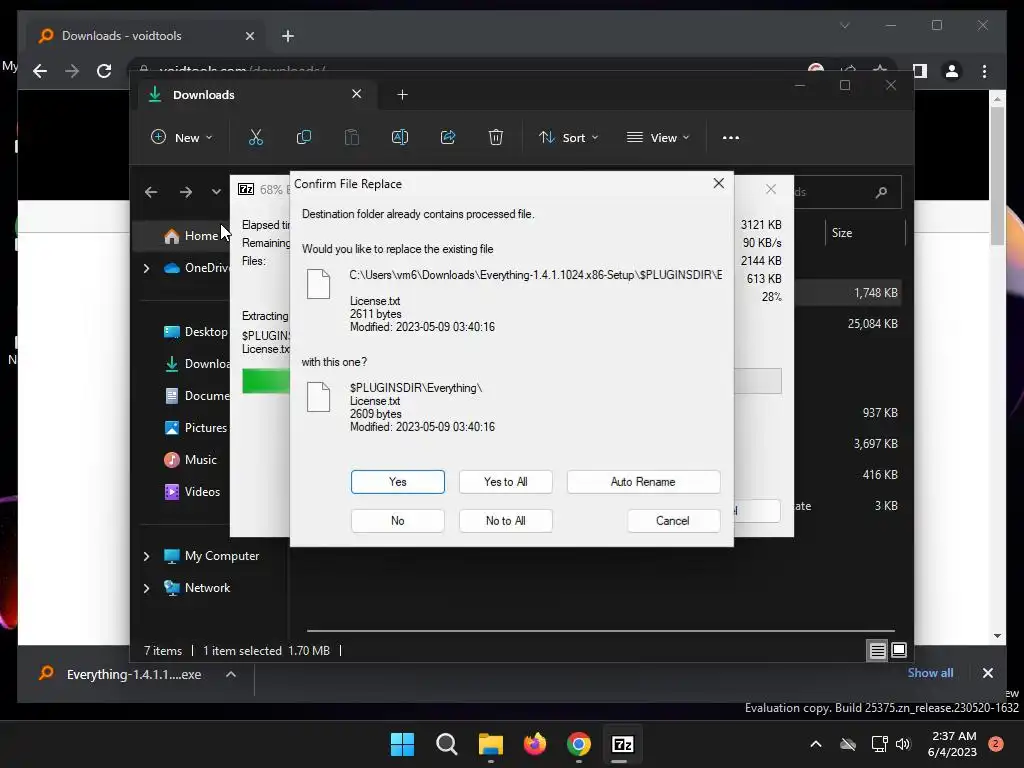Click Chrome back arrow
The height and width of the screenshot is (768, 1024).
point(40,71)
